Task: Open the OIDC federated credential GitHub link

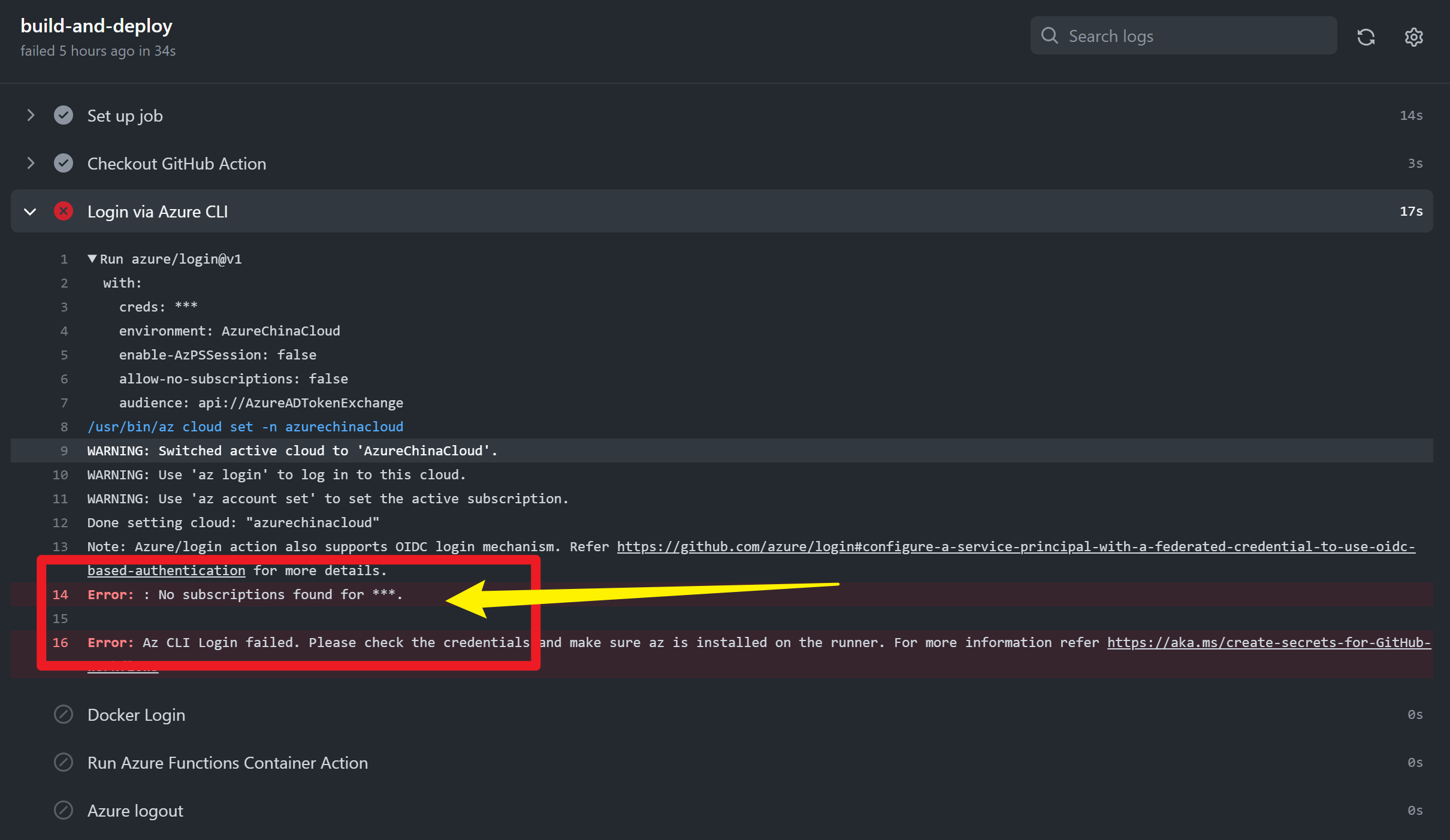Action: click(1015, 546)
